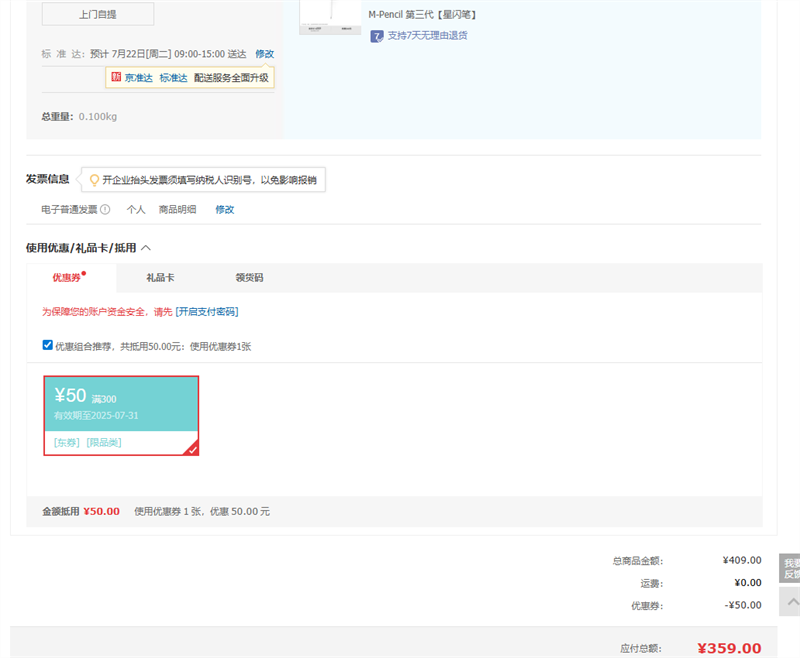Click the red checkmark corner on coupon

[x=192, y=449]
